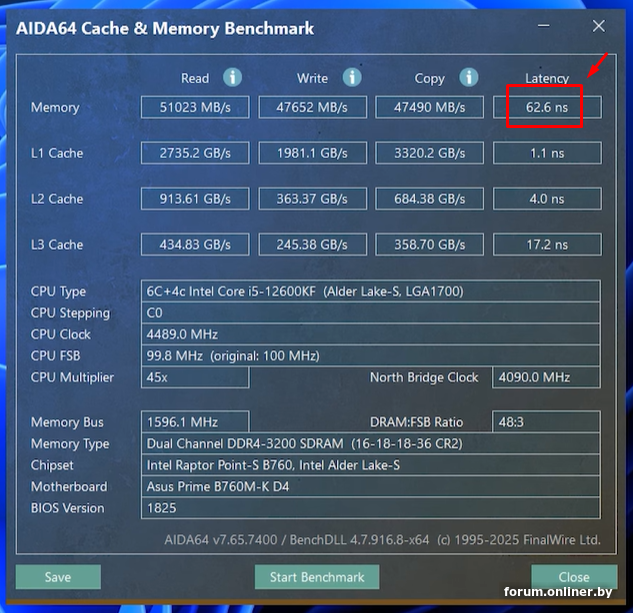Viewport: 633px width, 613px height.
Task: Select L2 Cache latency 4.0 ns
Action: (x=547, y=199)
